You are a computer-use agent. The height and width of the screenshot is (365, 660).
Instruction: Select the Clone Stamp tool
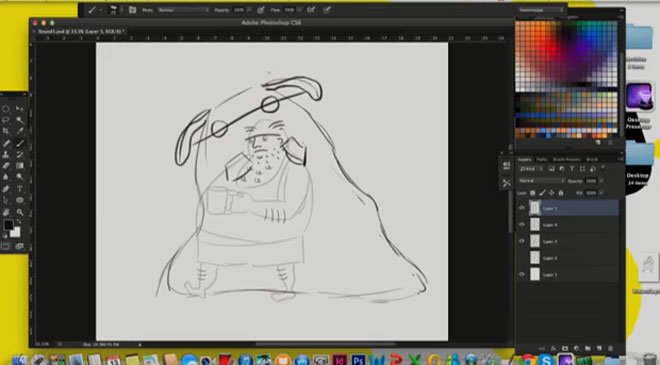click(x=6, y=155)
